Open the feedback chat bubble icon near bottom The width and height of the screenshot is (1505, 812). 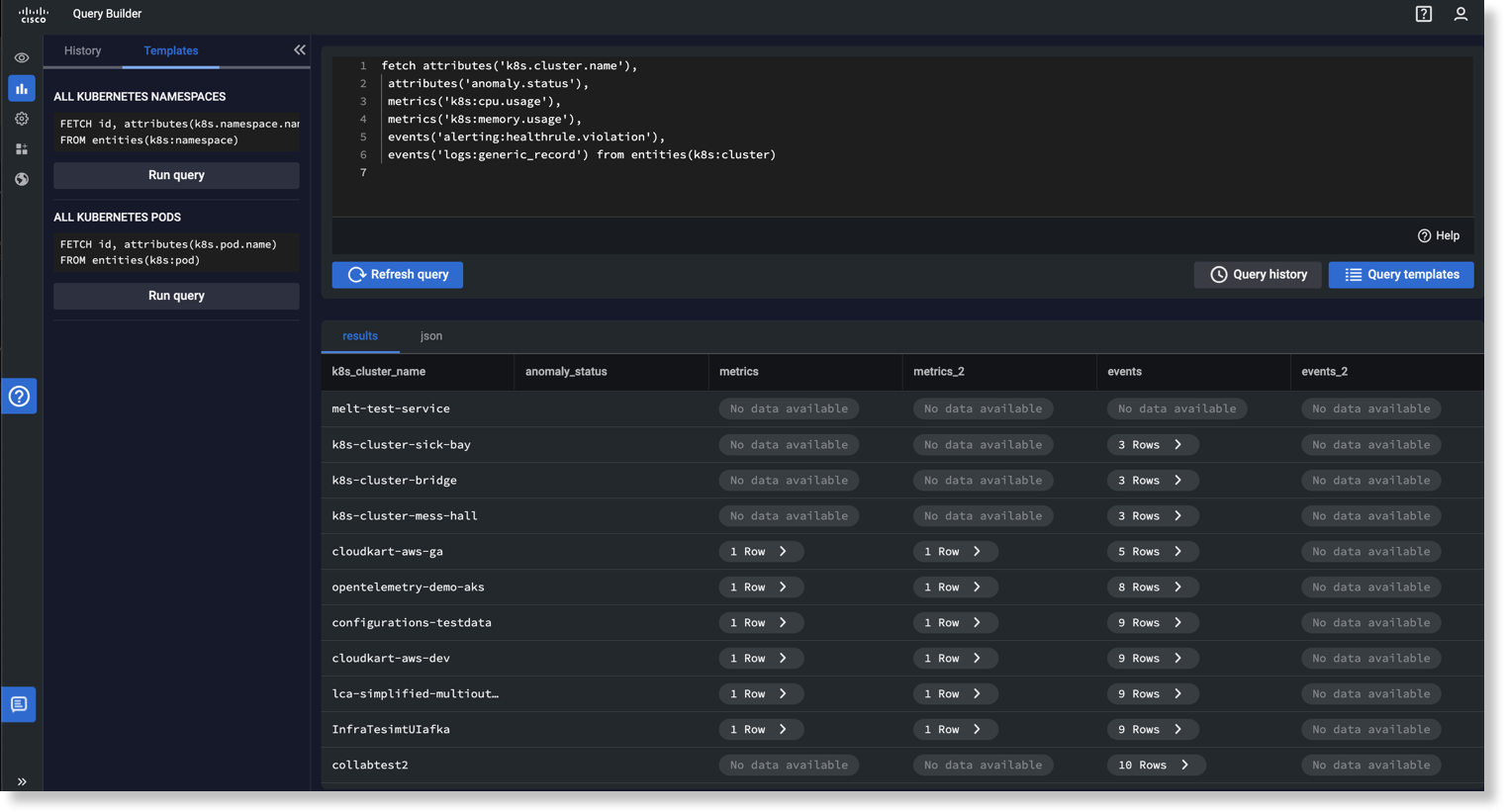click(x=21, y=704)
